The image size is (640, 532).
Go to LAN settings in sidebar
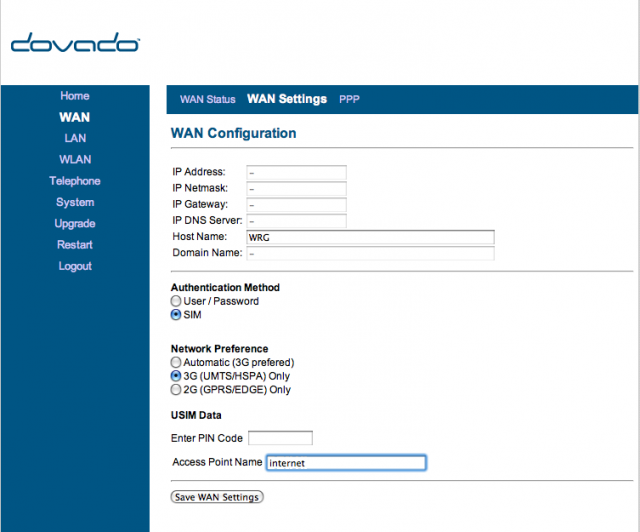[75, 138]
